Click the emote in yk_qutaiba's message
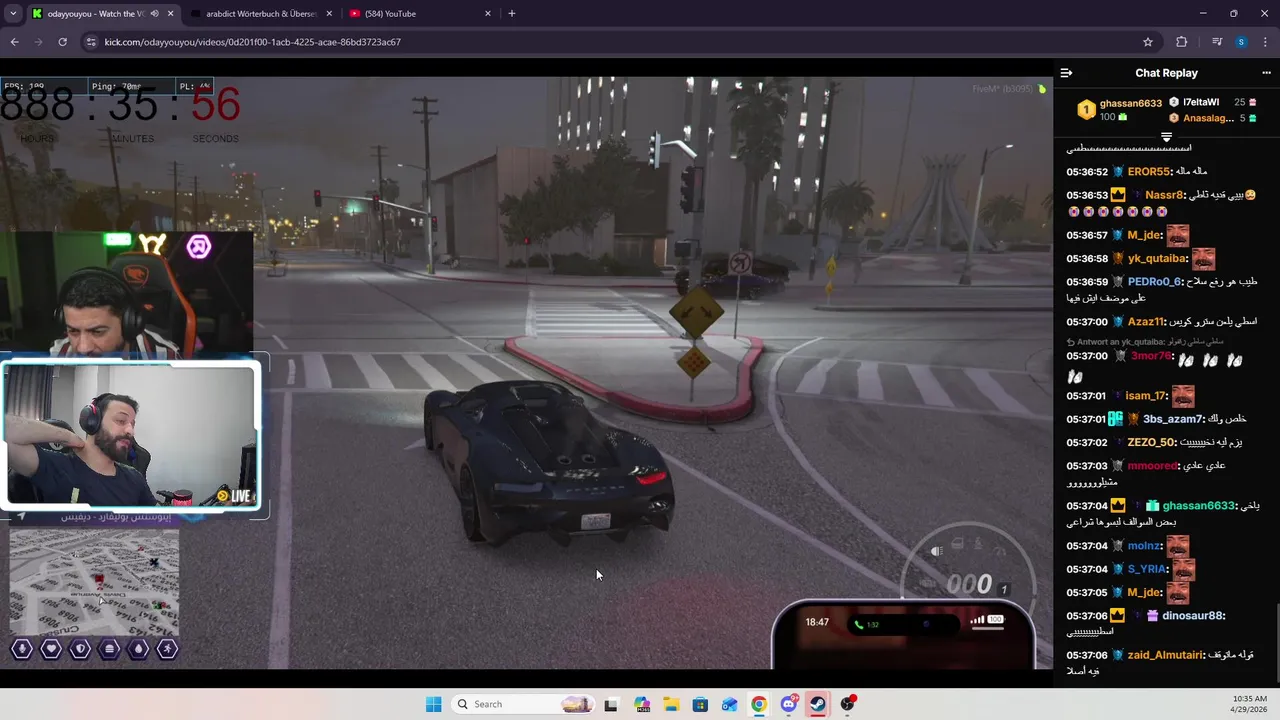Viewport: 1280px width, 720px height. coord(1203,259)
